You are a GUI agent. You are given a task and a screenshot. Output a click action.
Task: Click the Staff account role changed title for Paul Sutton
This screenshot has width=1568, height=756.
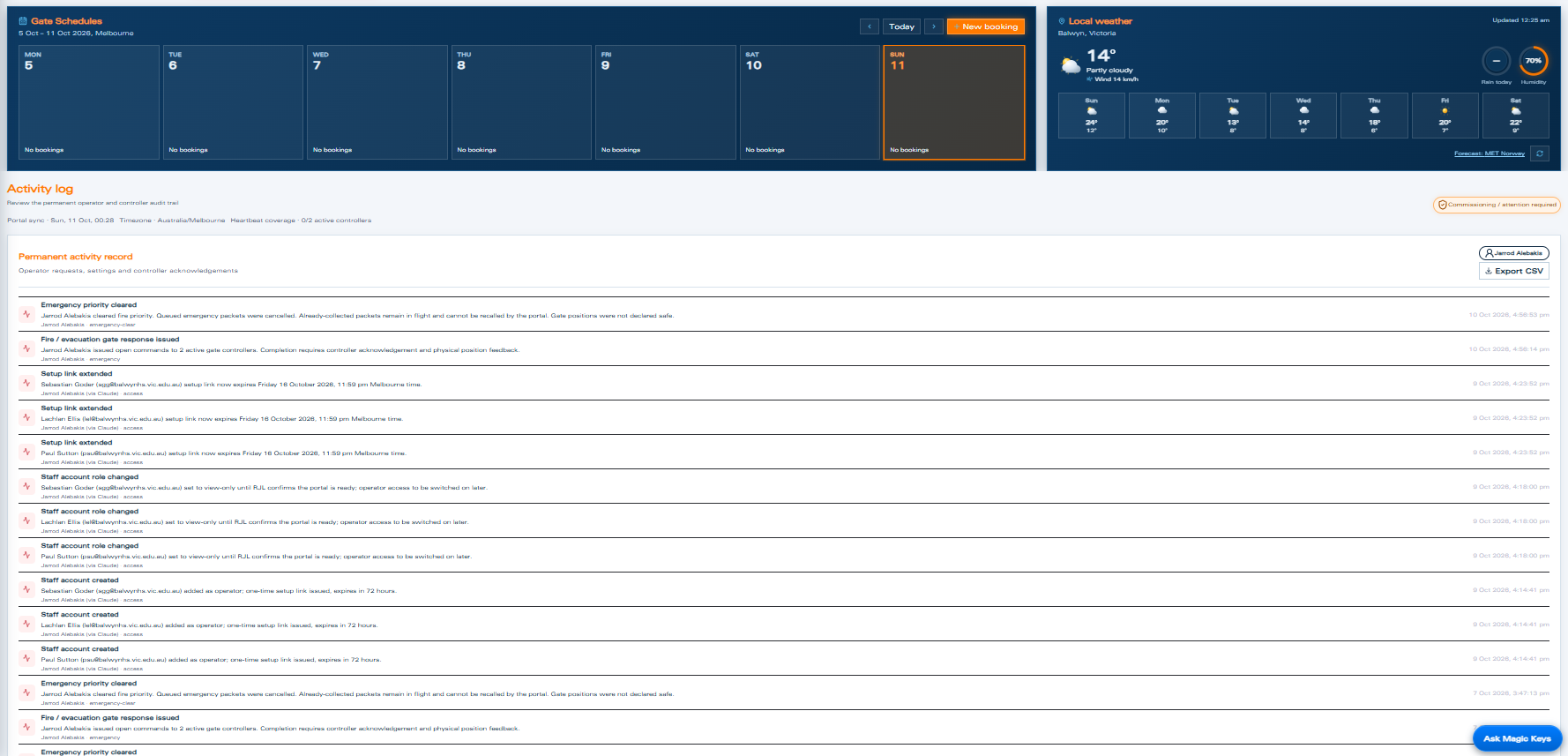(x=90, y=546)
